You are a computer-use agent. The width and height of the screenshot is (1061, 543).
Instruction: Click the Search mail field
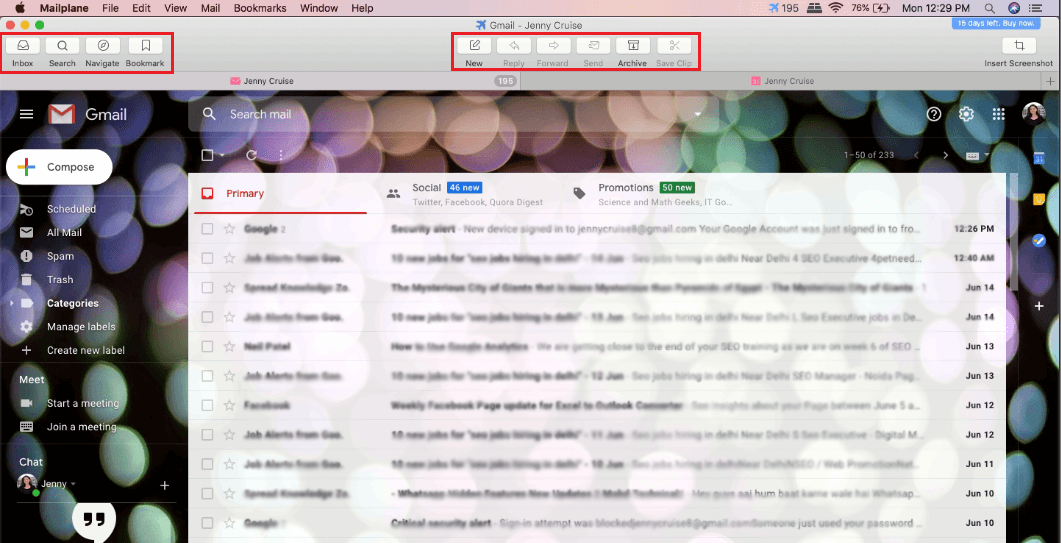click(453, 114)
